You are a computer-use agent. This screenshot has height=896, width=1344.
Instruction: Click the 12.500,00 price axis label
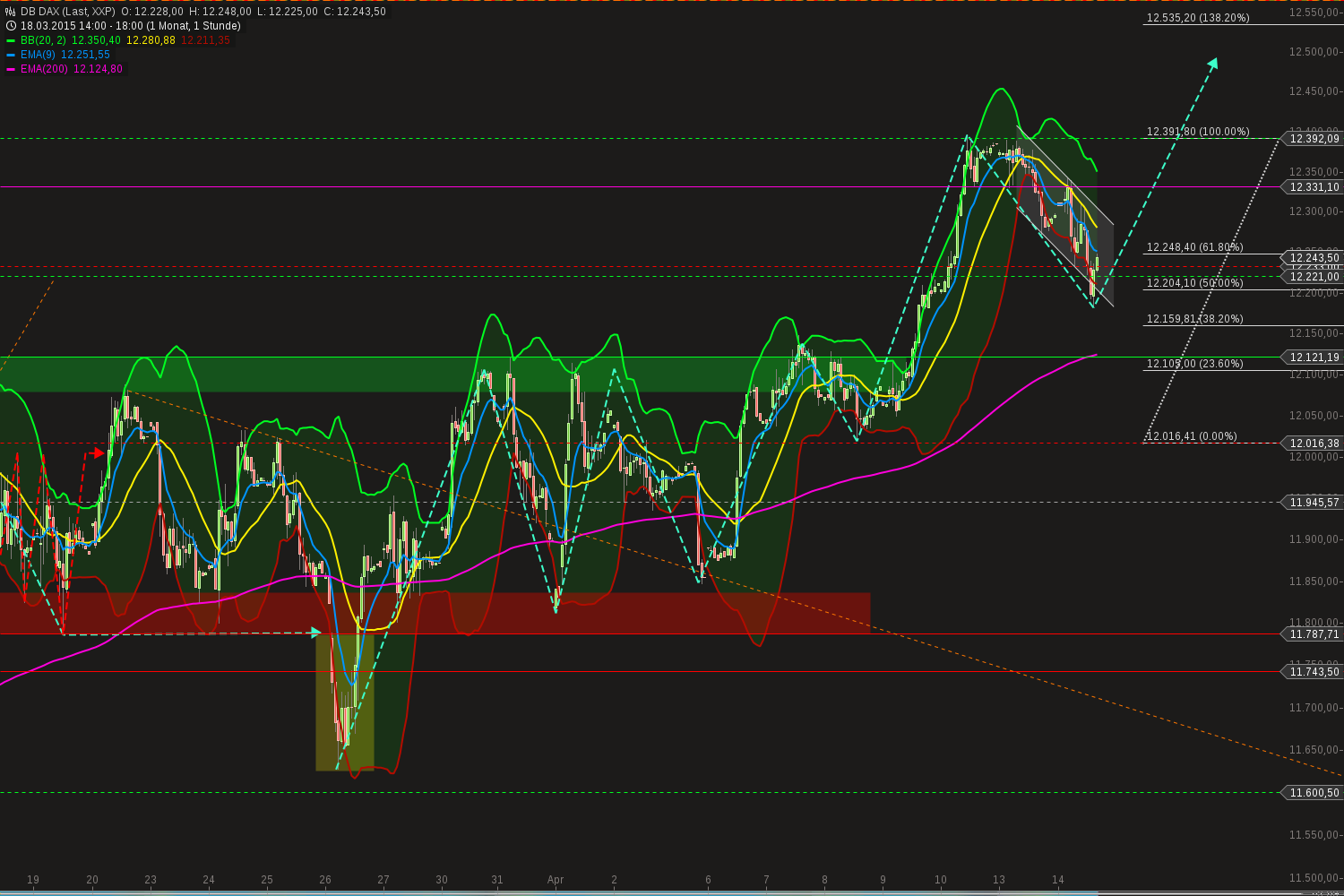pos(1314,52)
